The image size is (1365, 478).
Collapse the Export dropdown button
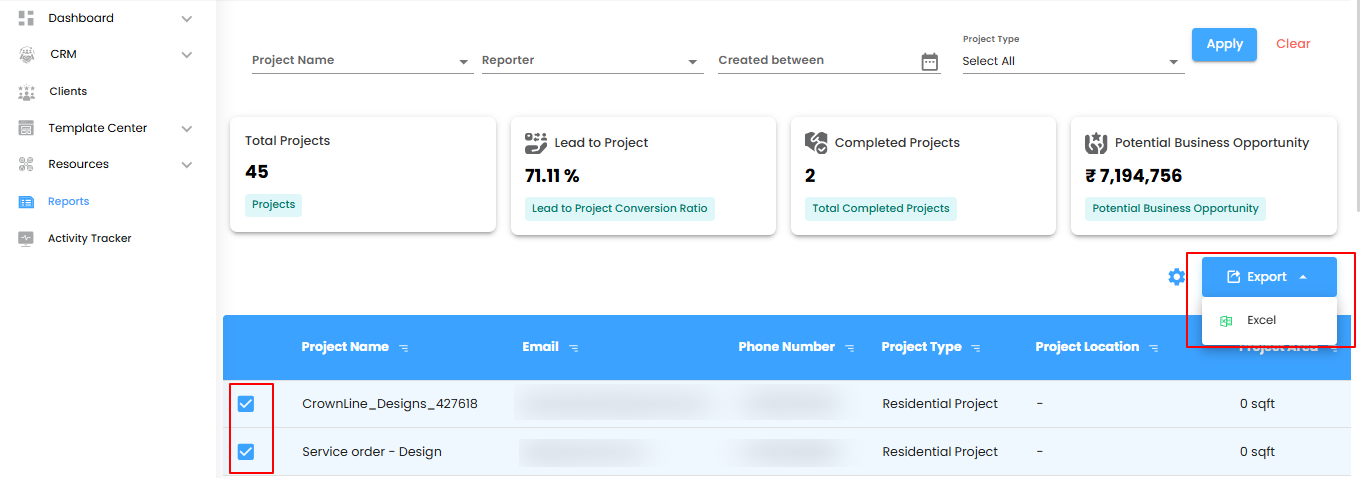tap(1269, 277)
